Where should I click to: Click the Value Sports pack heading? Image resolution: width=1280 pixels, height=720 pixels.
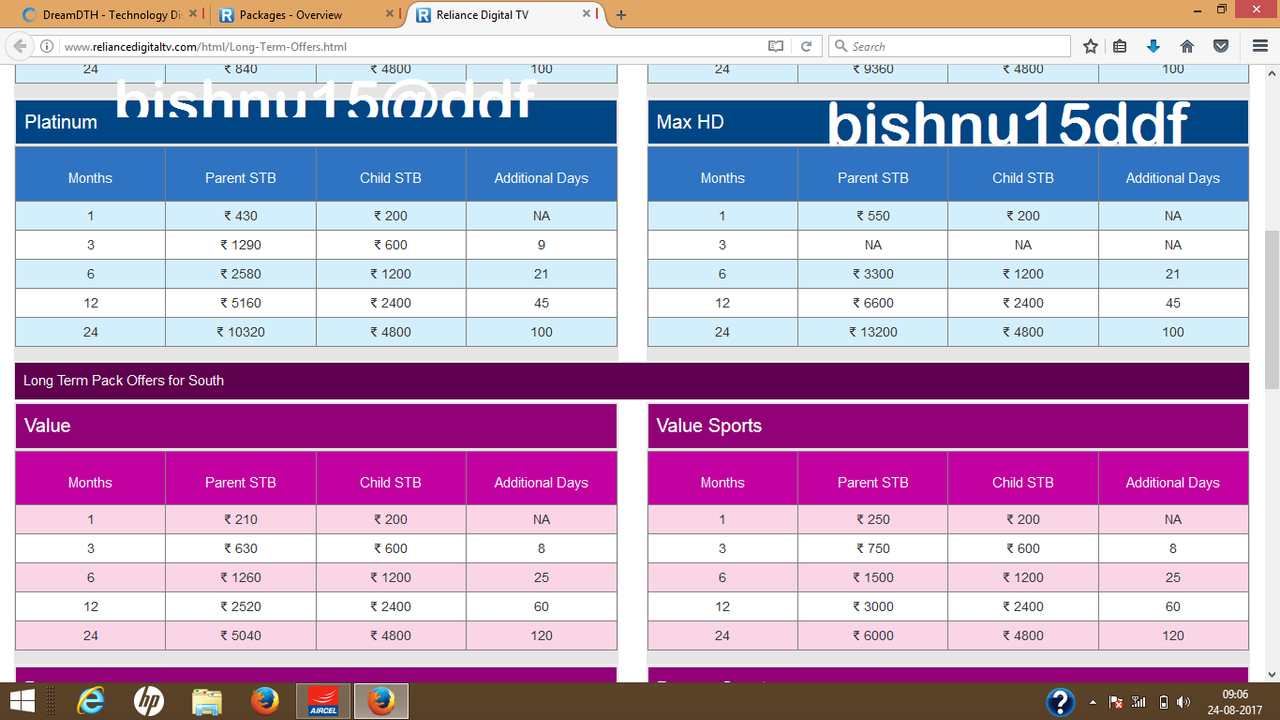[x=709, y=426]
